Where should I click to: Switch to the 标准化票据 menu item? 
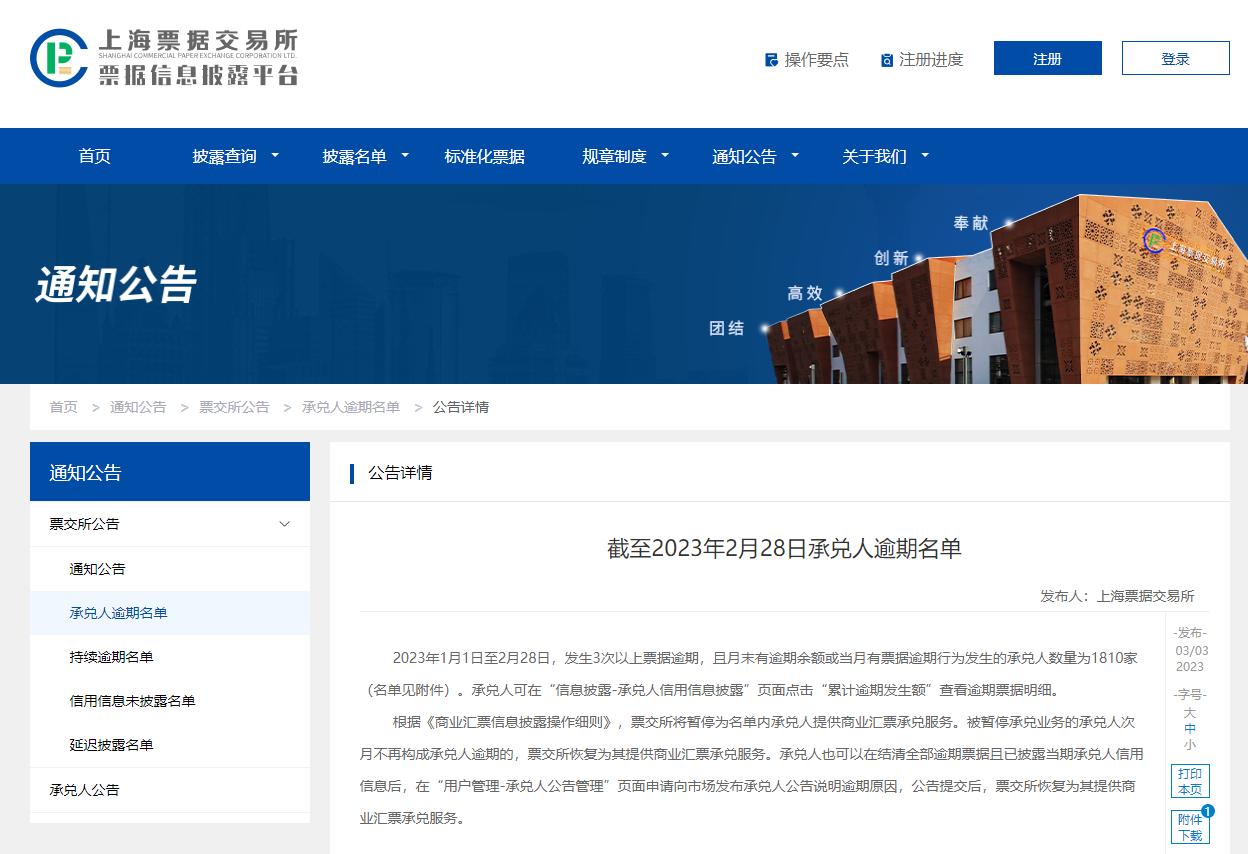click(484, 156)
